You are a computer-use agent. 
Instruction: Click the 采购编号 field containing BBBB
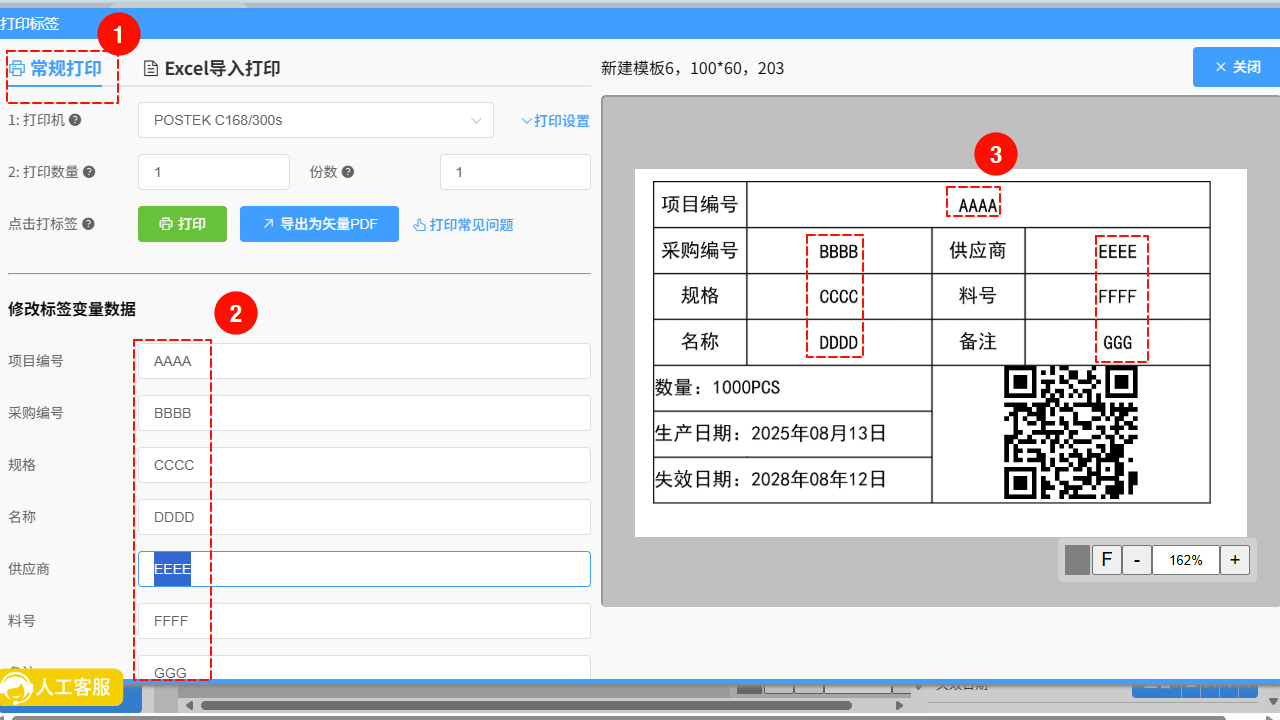[364, 413]
